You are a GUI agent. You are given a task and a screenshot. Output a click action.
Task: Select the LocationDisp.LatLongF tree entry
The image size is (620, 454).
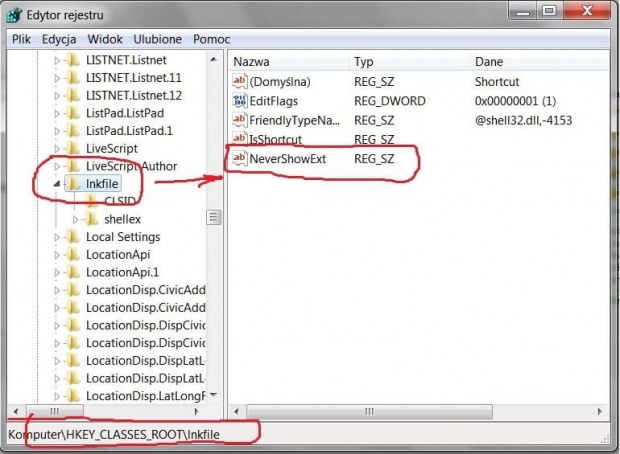pyautogui.click(x=146, y=395)
